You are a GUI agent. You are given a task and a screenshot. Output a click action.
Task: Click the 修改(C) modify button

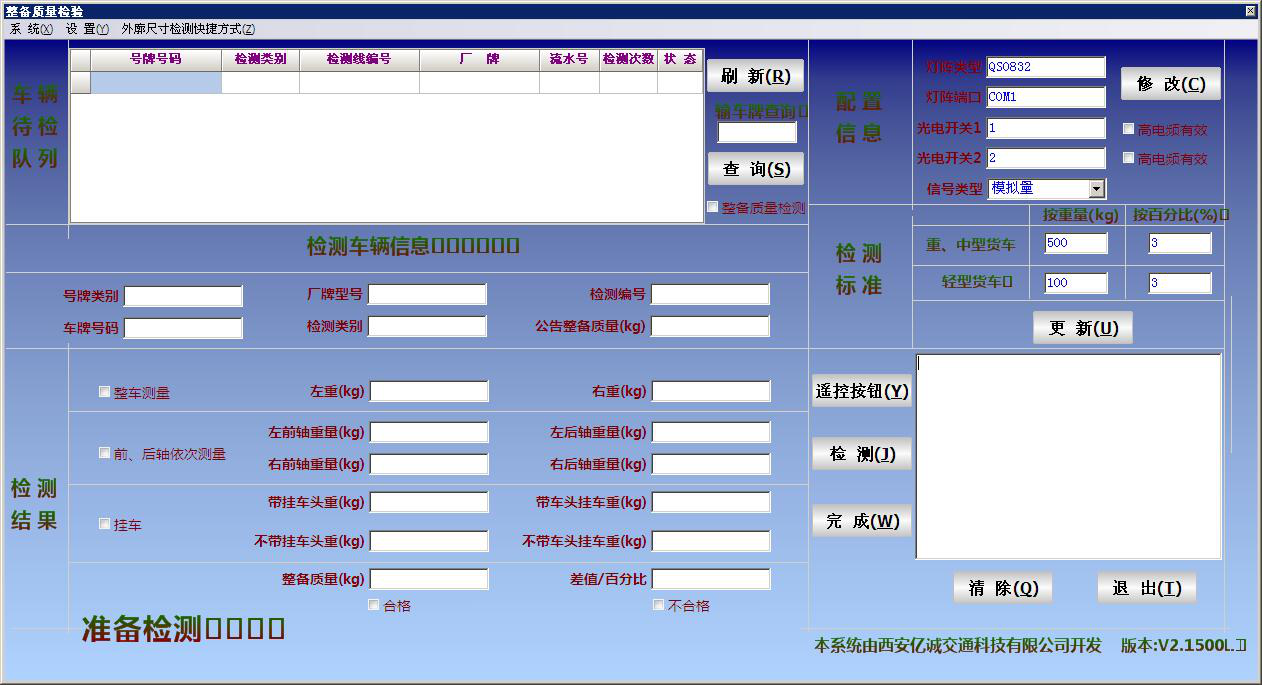tap(1170, 83)
